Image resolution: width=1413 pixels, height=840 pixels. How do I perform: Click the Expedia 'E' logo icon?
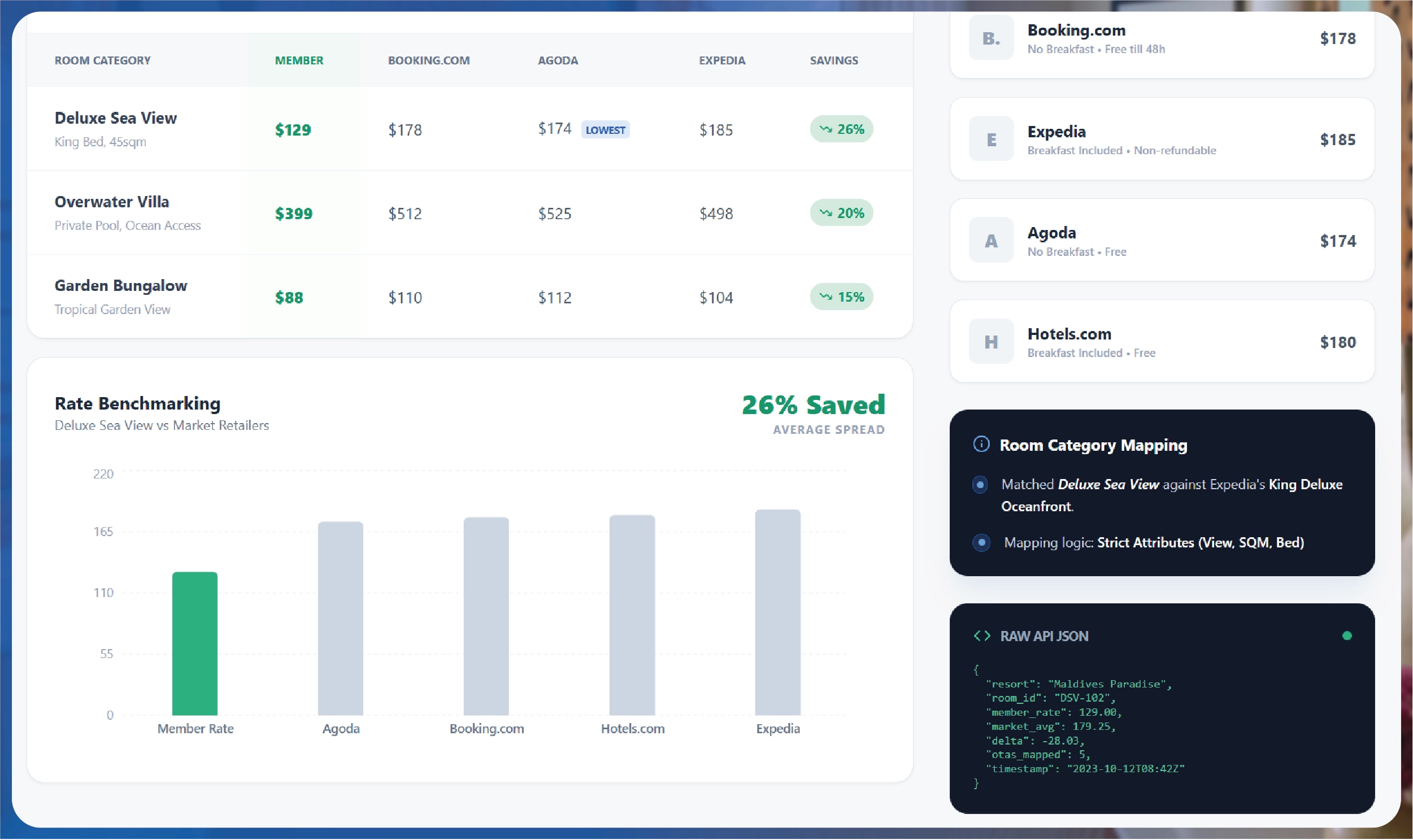(991, 139)
